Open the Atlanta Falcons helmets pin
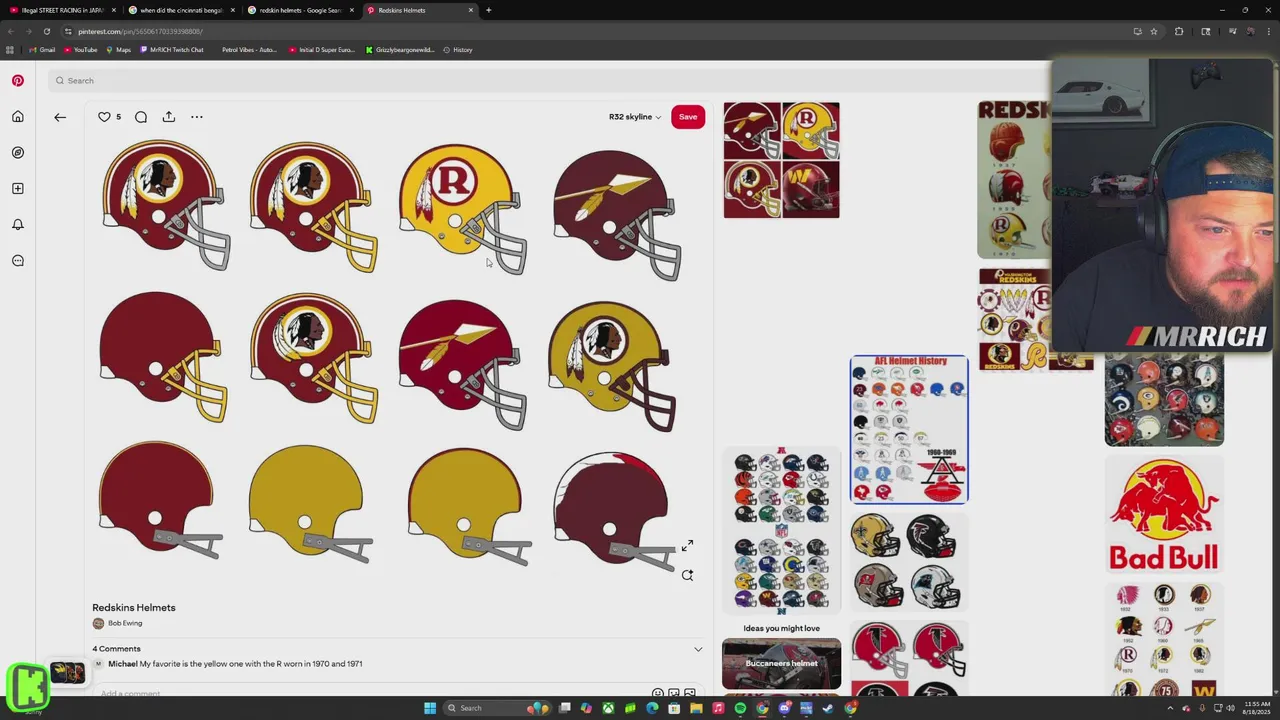 point(909,659)
